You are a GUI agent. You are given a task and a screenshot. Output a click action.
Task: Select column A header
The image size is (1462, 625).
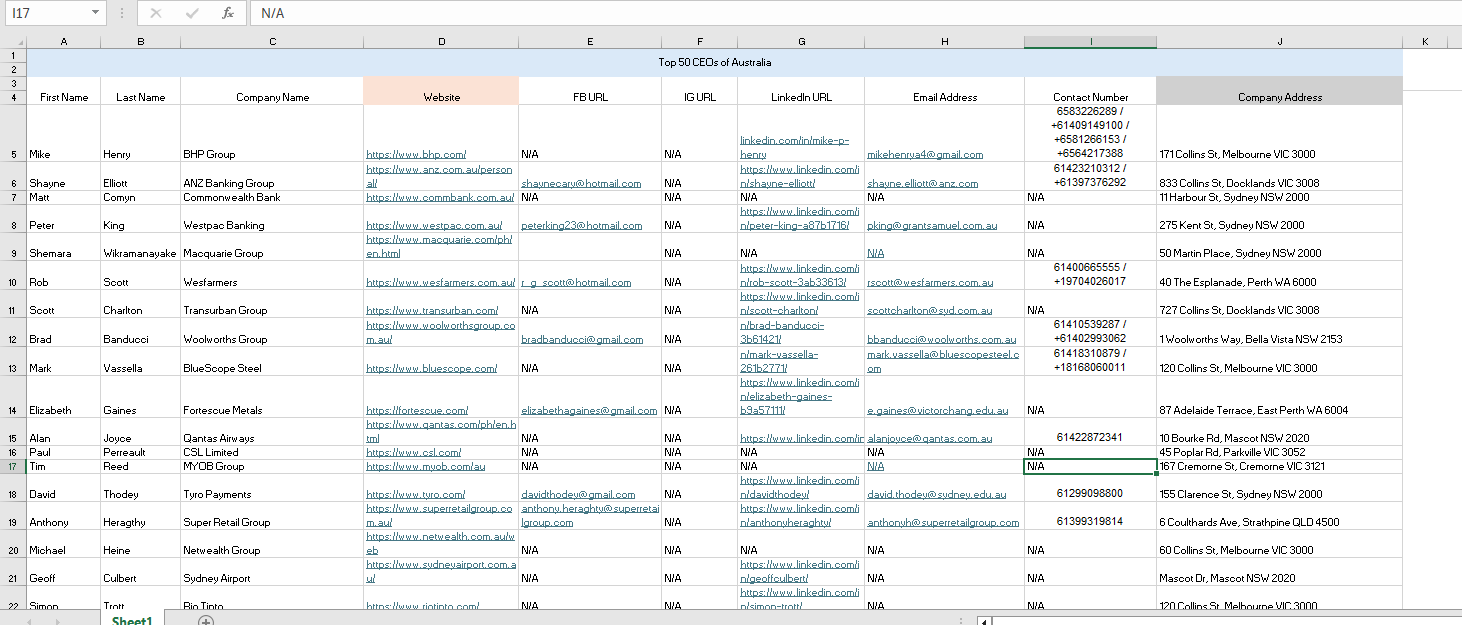[64, 41]
